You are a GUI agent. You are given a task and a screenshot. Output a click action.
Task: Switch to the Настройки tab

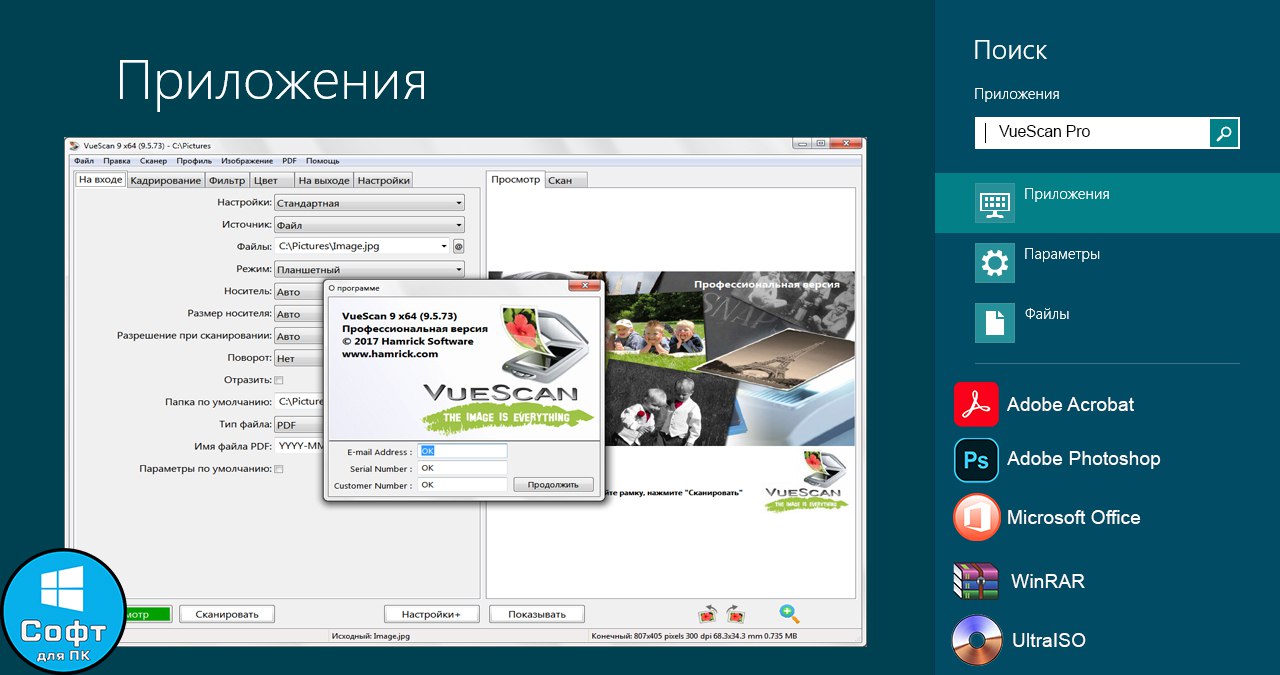(383, 180)
